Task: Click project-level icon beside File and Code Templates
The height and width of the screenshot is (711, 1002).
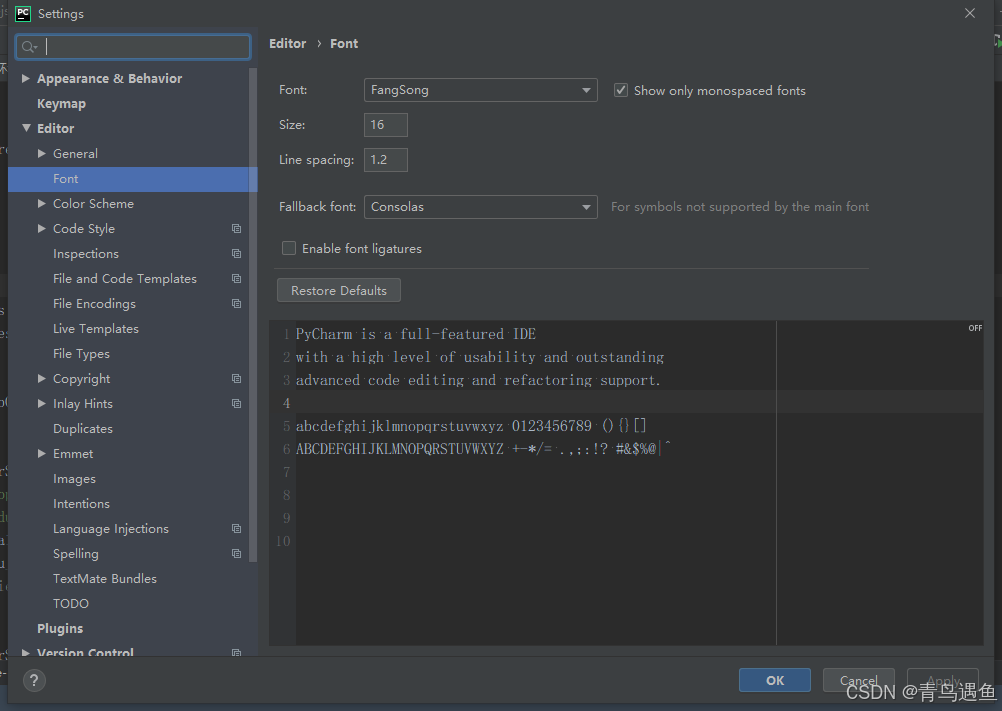Action: coord(236,279)
